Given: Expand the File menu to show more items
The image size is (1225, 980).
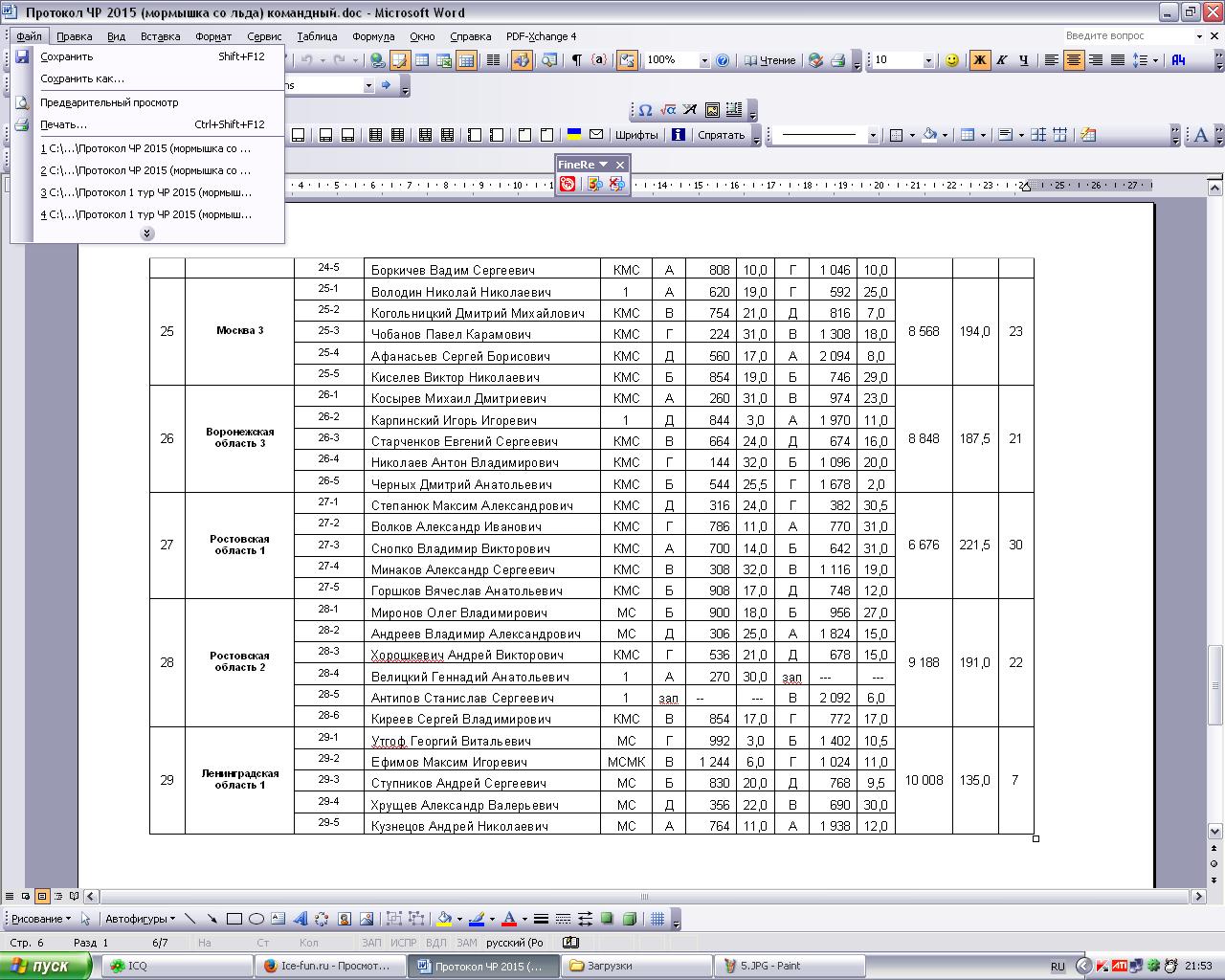Looking at the screenshot, I should point(146,234).
